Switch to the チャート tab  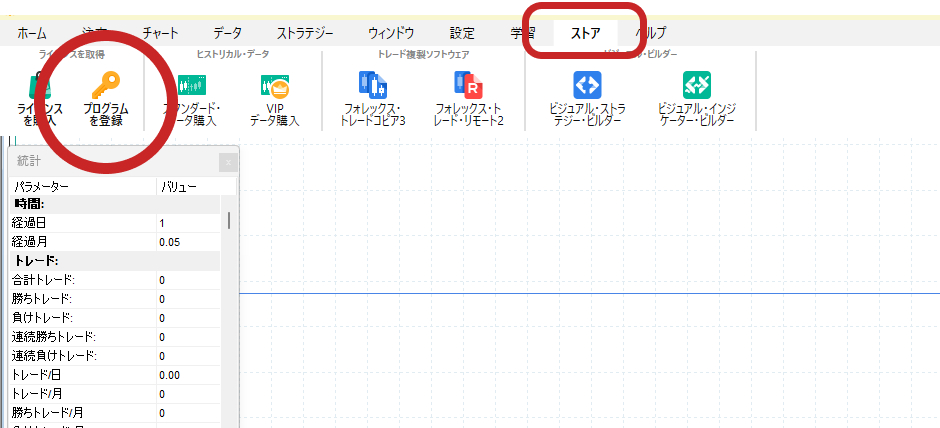pos(161,33)
